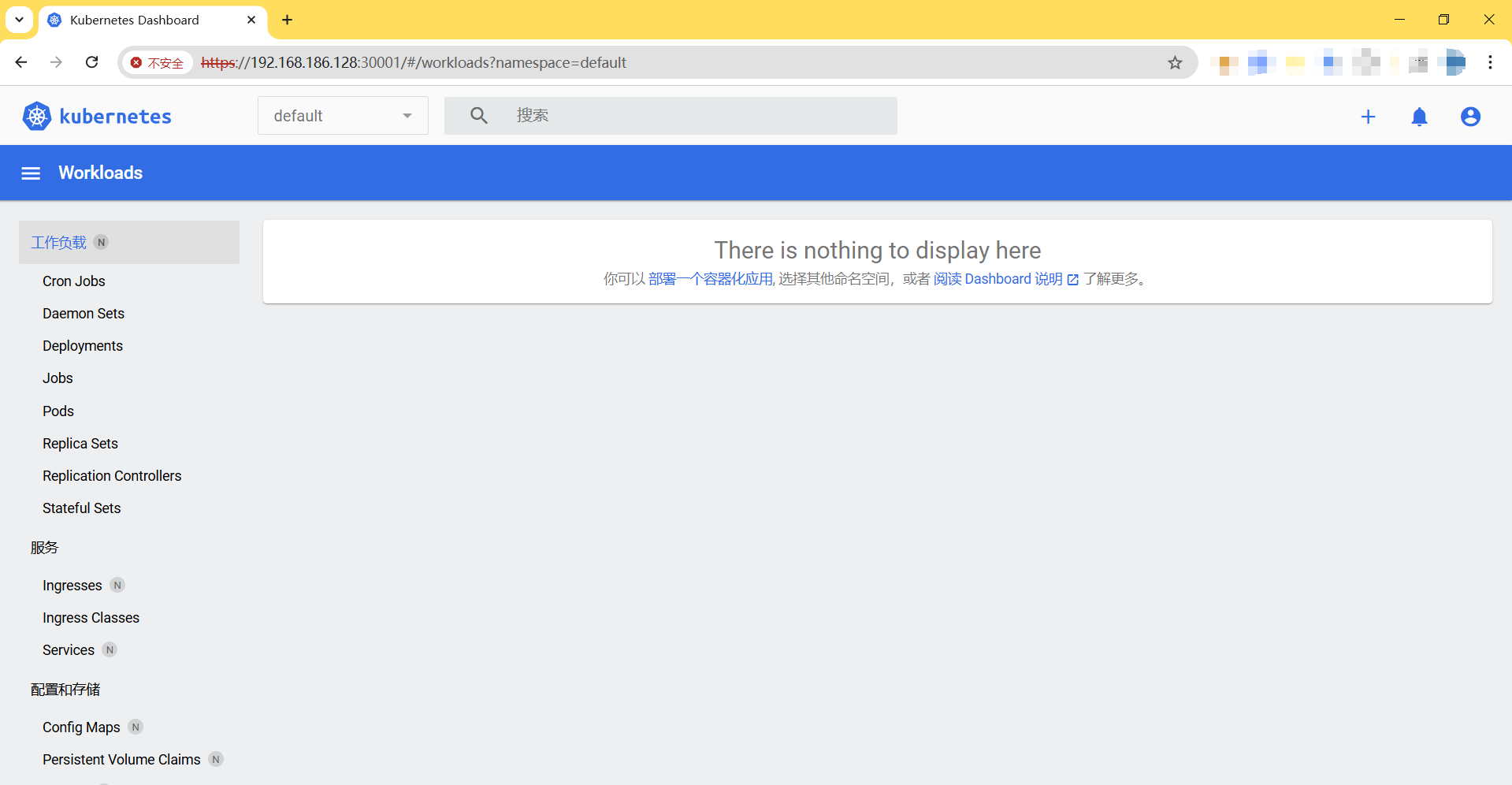Screen dimensions: 1512x785
Task: Click the Kubernetes logo icon
Action: (x=37, y=117)
